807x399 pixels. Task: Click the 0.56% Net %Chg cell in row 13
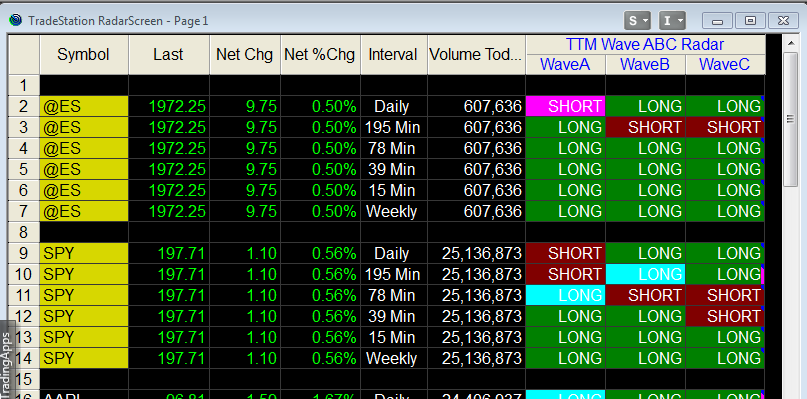click(x=320, y=337)
